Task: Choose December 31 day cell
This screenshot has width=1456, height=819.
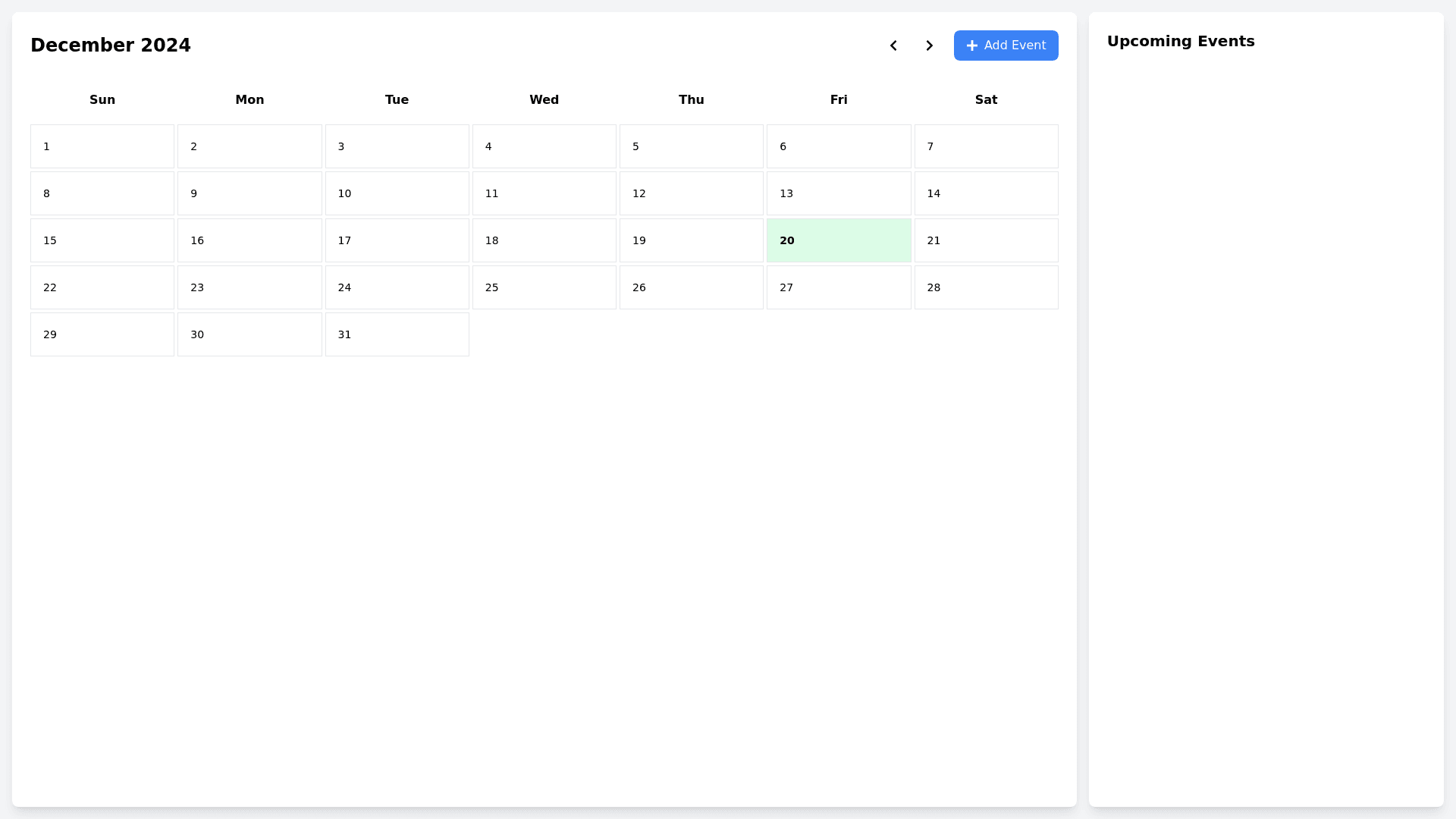Action: point(397,334)
